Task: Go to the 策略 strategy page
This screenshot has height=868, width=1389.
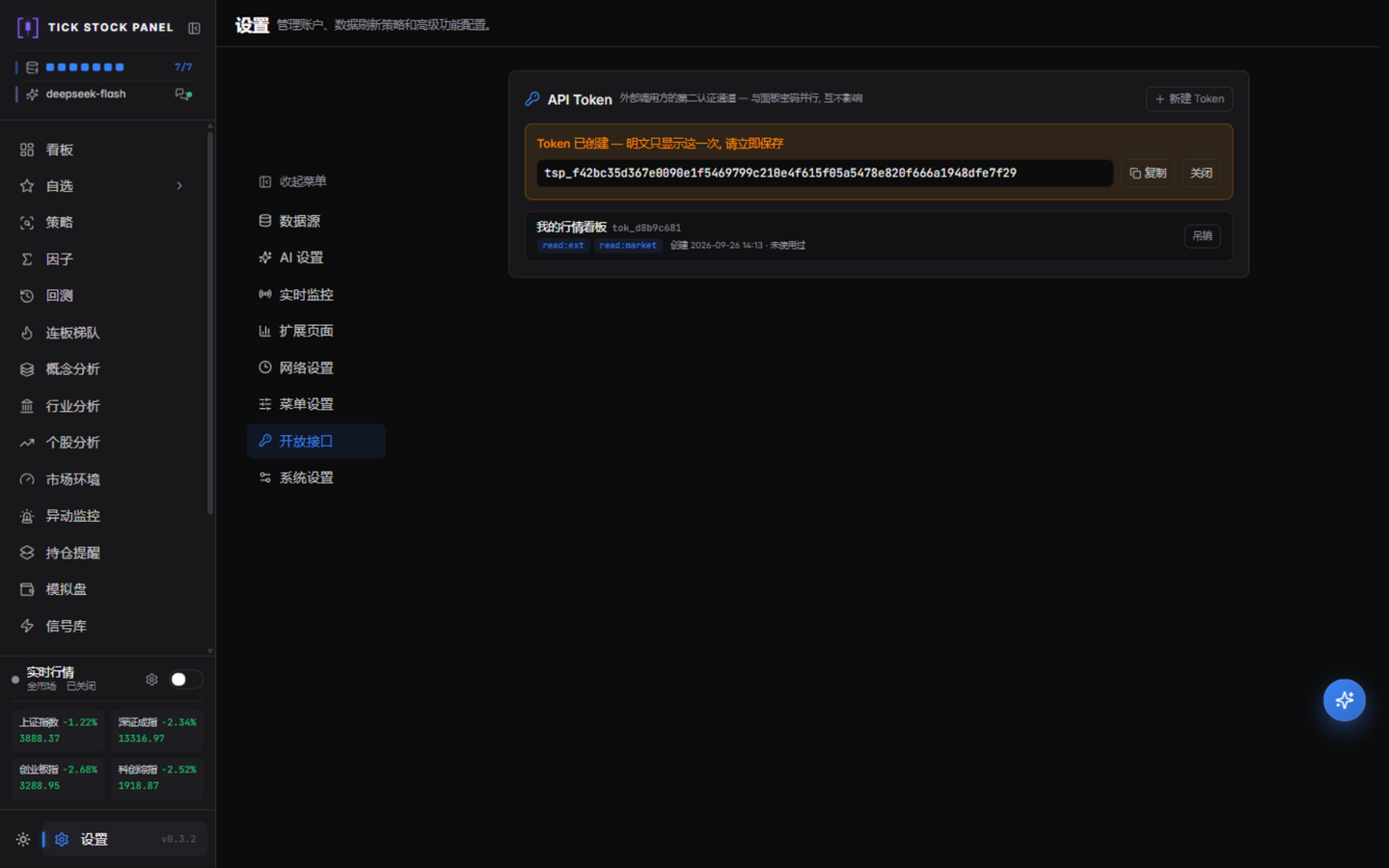Action: click(103, 223)
